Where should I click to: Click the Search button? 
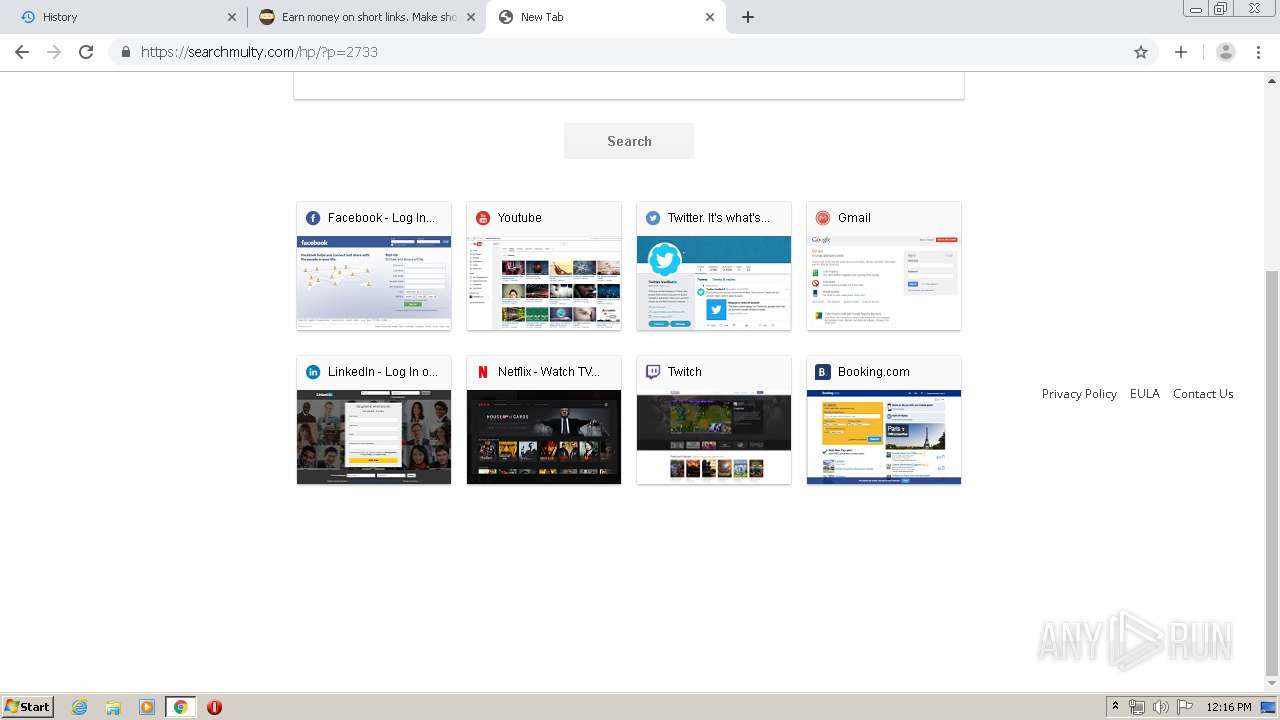coord(629,141)
